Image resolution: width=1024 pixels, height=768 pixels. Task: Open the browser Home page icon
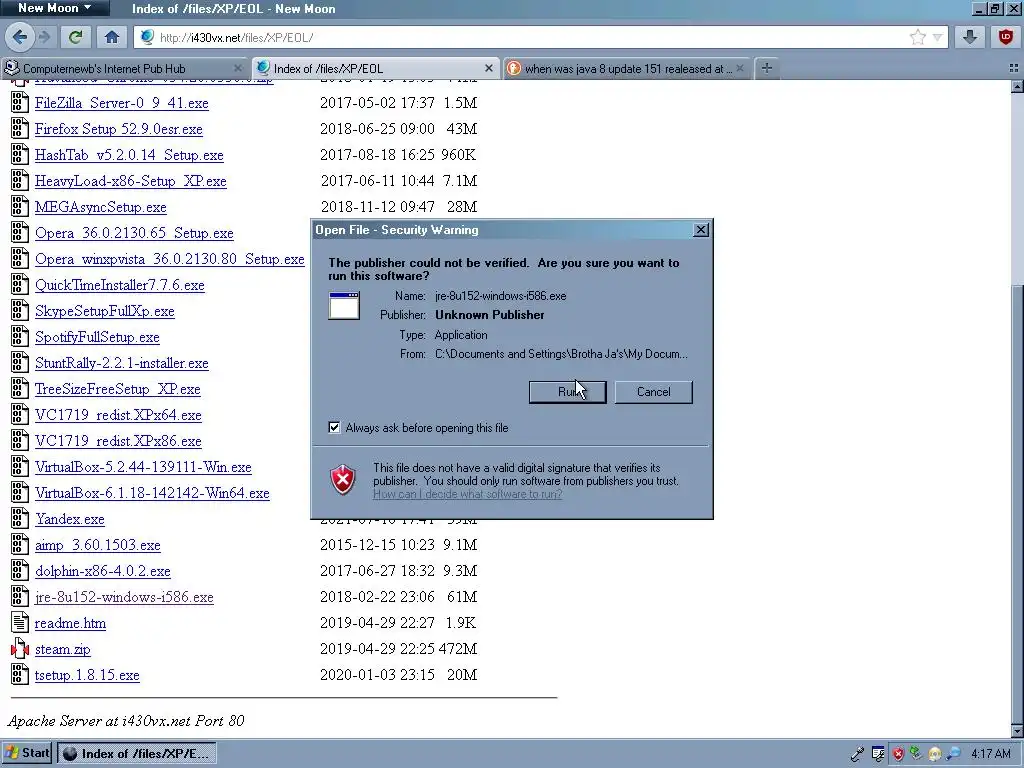point(112,37)
